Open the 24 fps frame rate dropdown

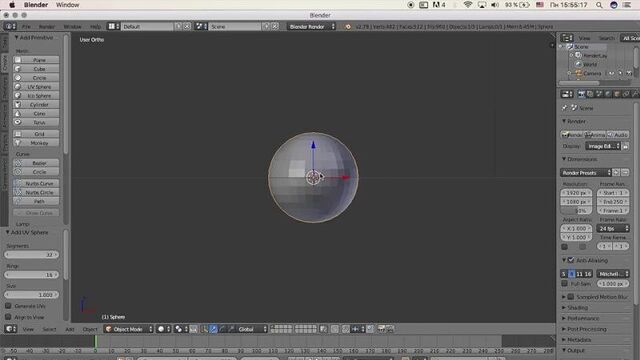click(613, 229)
